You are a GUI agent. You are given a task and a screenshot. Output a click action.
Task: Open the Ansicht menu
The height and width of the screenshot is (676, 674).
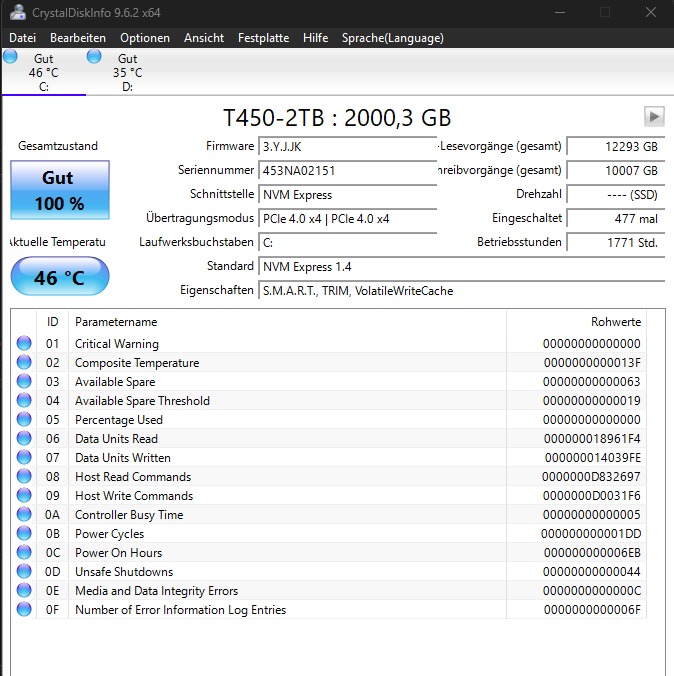(204, 38)
